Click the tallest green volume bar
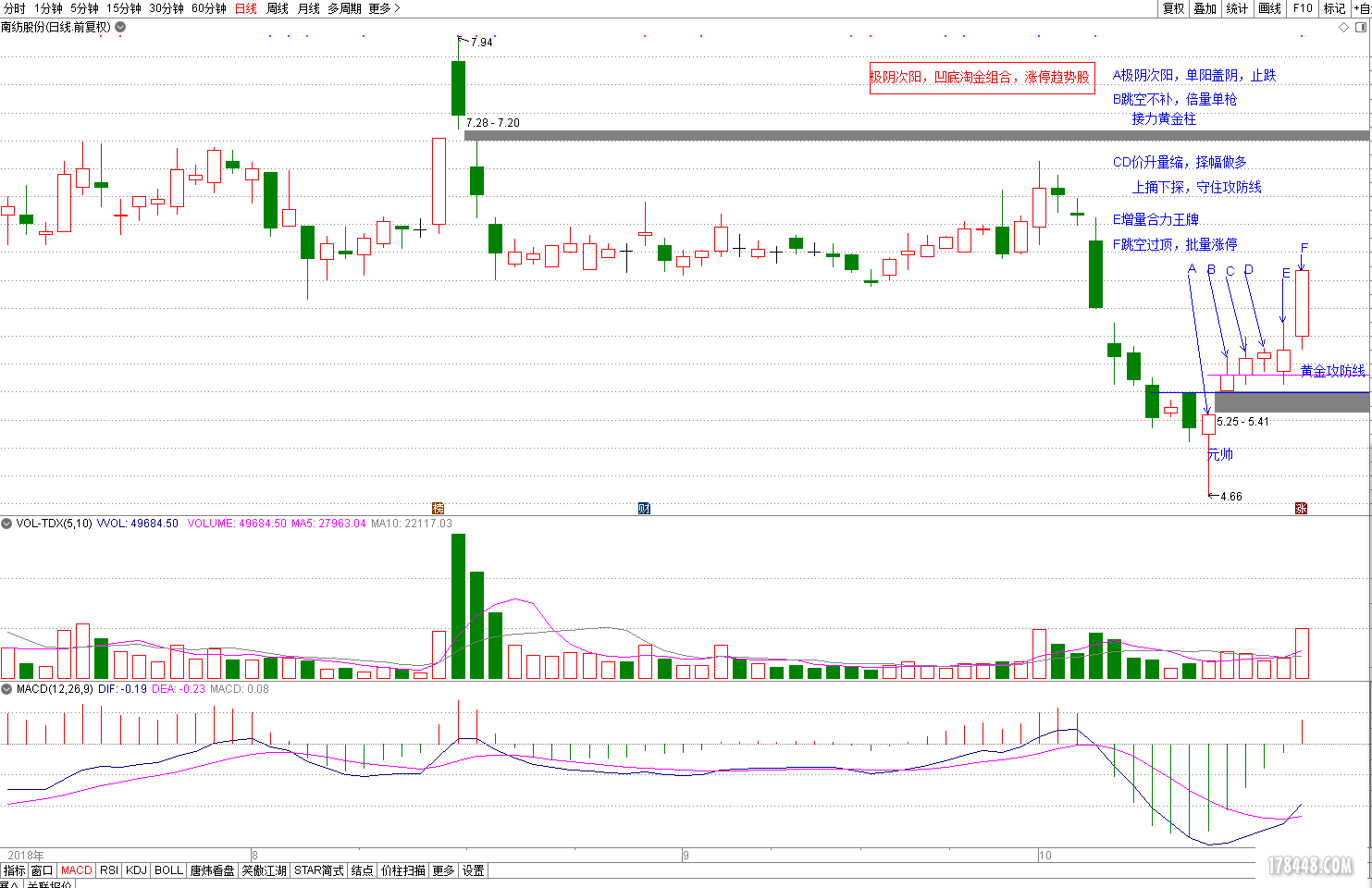Viewport: 1372px width, 888px height. pyautogui.click(x=458, y=607)
